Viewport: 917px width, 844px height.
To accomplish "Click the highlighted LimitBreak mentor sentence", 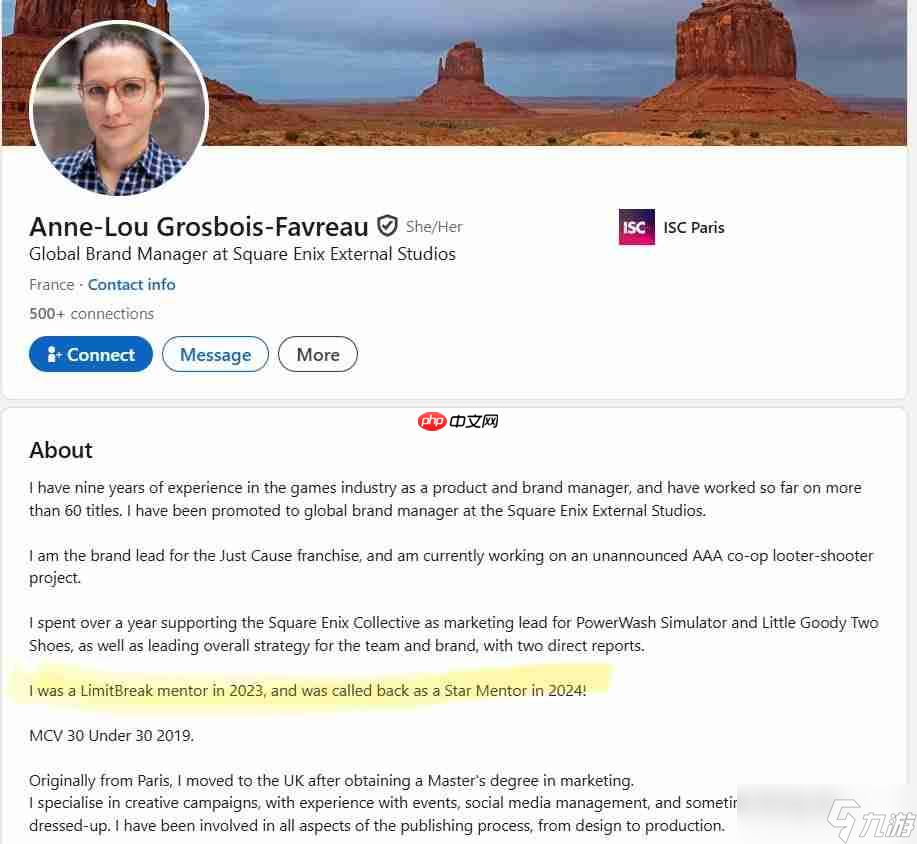I will click(x=308, y=691).
